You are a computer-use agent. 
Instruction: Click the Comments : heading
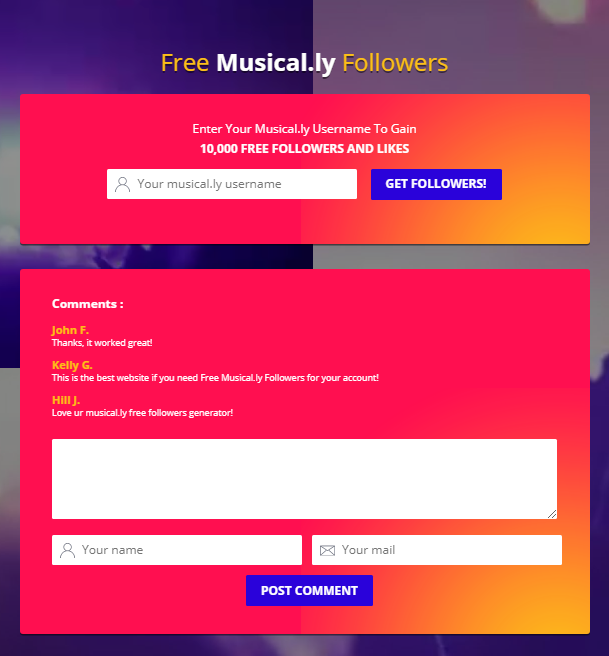coord(87,304)
